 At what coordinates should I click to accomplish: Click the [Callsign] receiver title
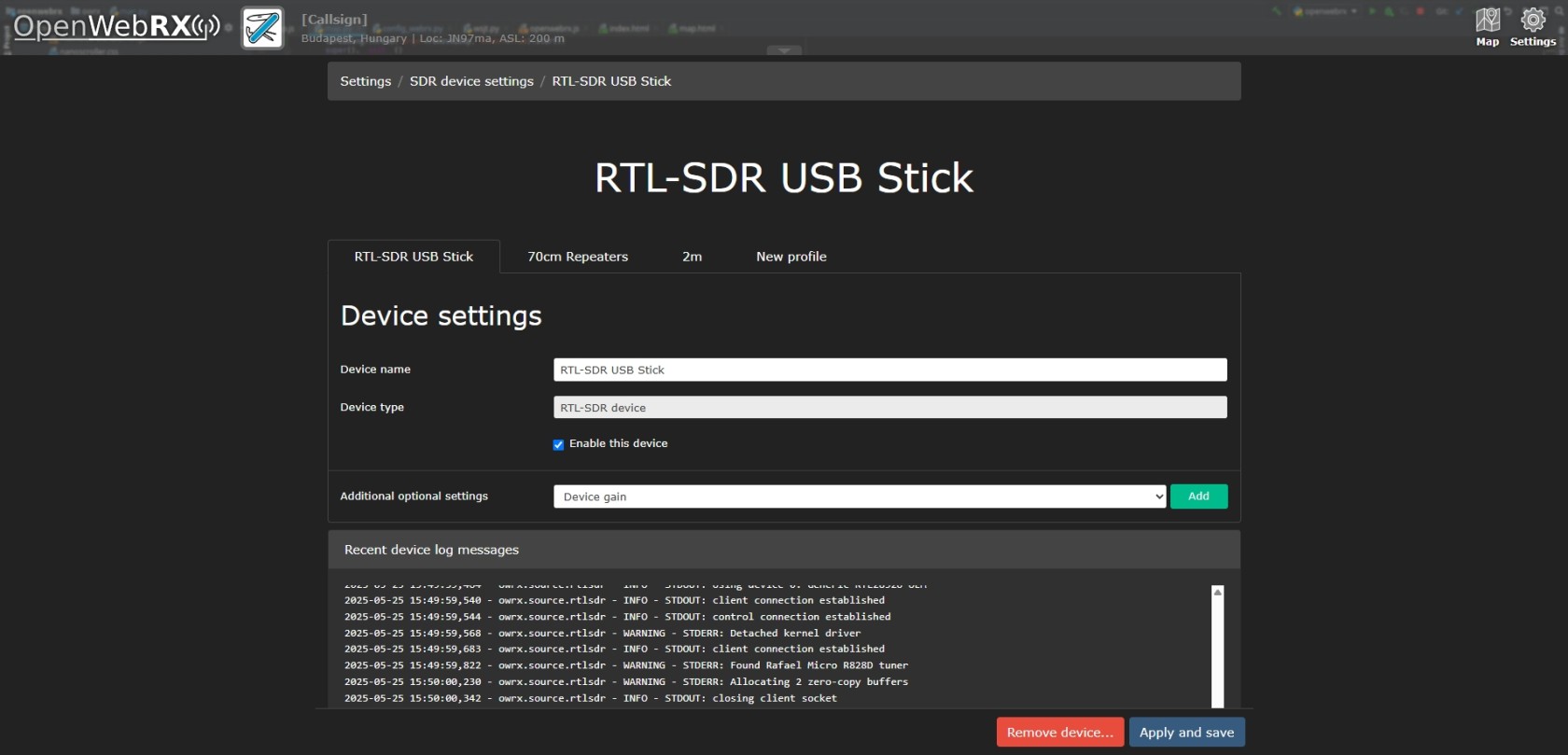334,19
